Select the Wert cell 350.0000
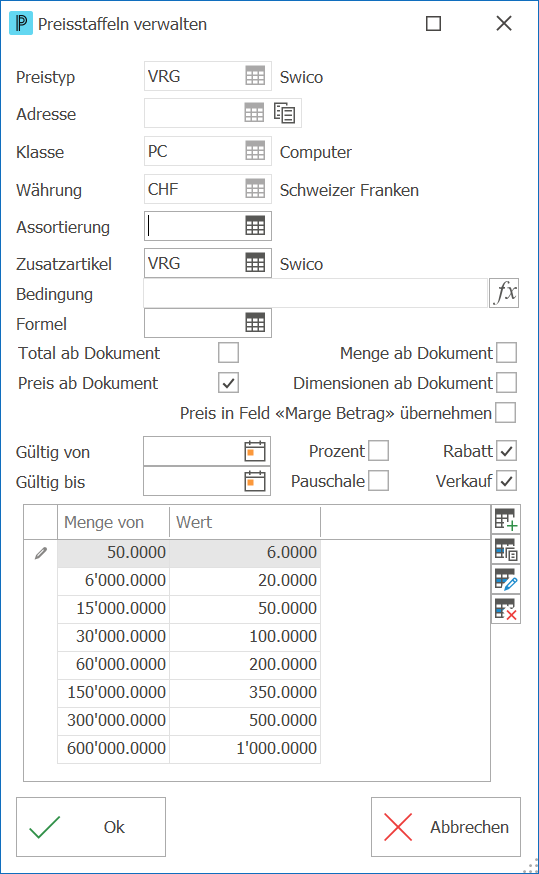This screenshot has width=539, height=874. [x=245, y=693]
